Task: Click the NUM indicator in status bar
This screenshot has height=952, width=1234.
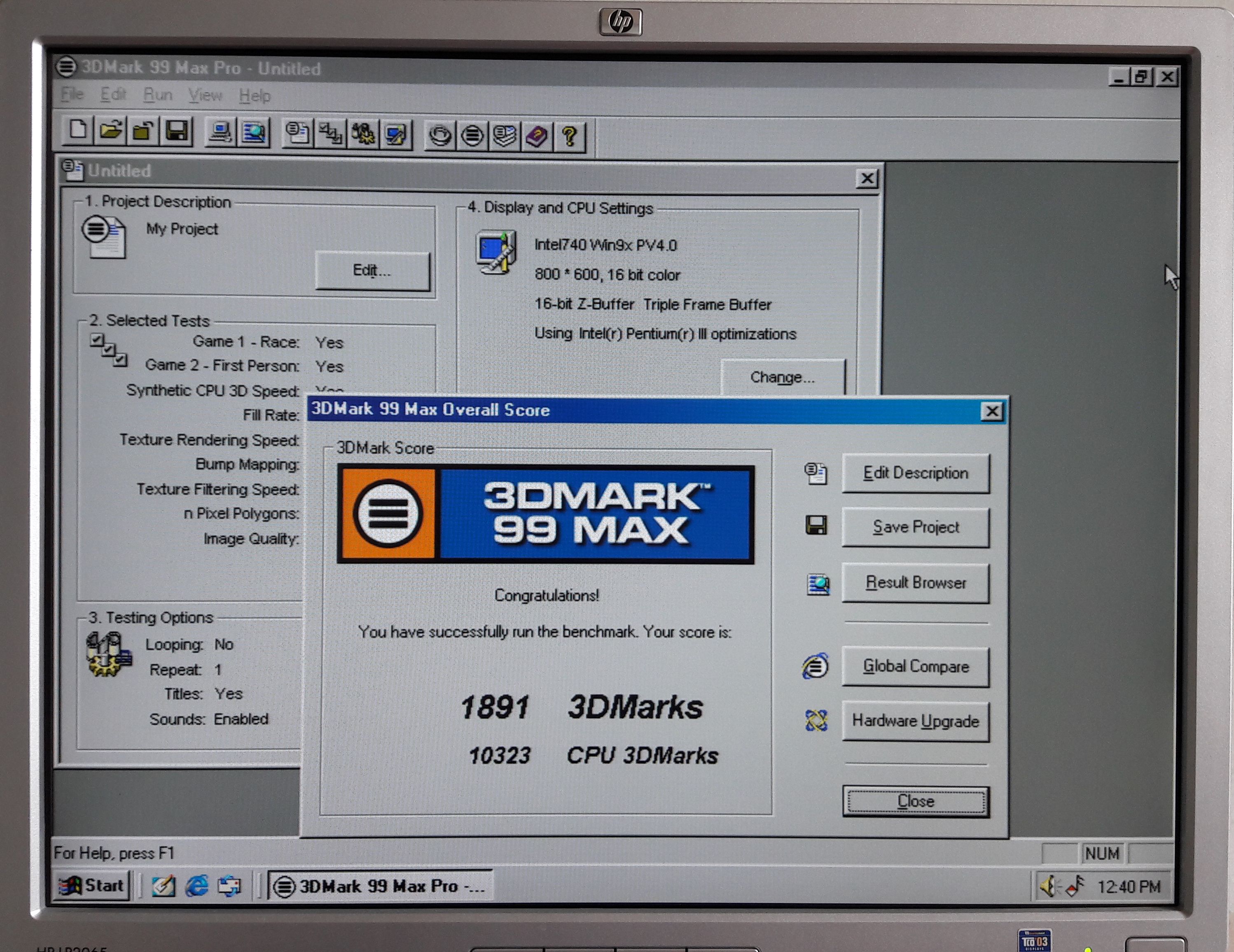Action: 1102,853
